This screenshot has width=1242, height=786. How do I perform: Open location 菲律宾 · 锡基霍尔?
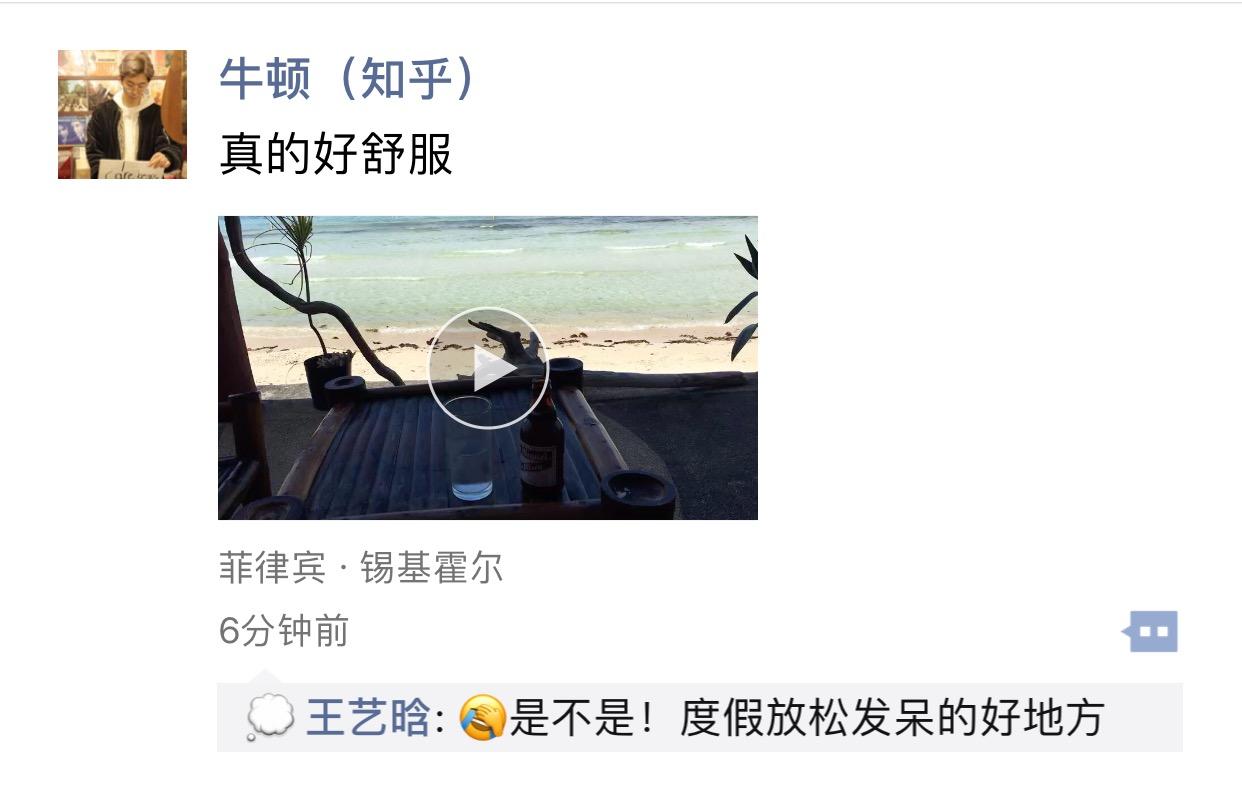pyautogui.click(x=361, y=568)
